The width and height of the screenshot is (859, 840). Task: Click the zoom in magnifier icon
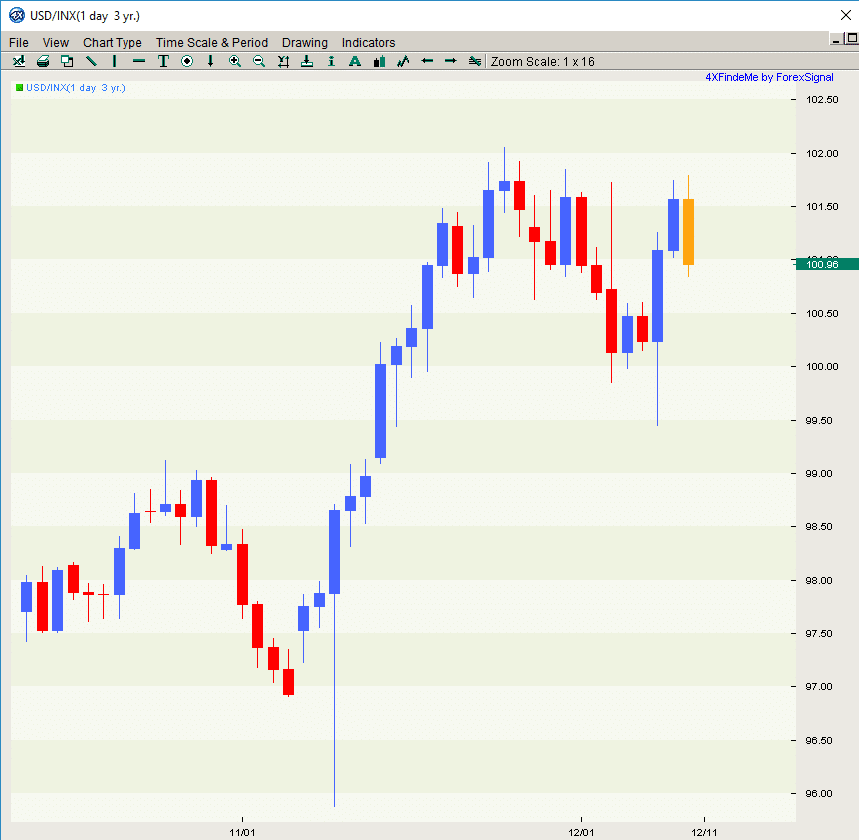point(235,61)
